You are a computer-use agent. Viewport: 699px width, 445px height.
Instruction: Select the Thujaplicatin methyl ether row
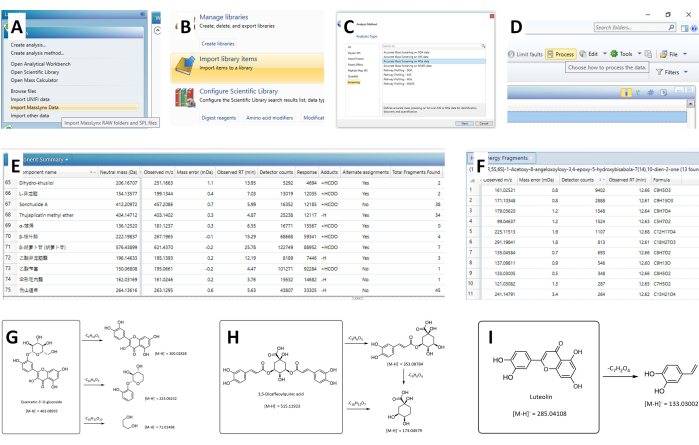tap(223, 215)
